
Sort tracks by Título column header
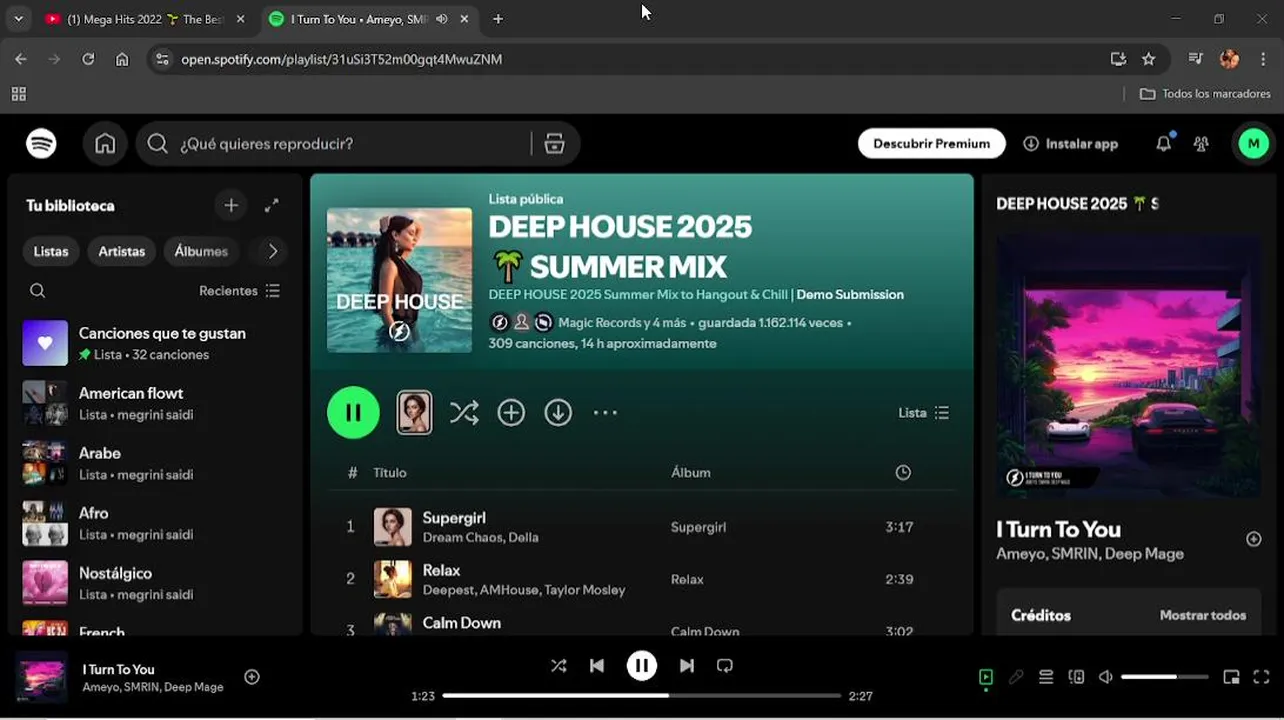[x=390, y=472]
